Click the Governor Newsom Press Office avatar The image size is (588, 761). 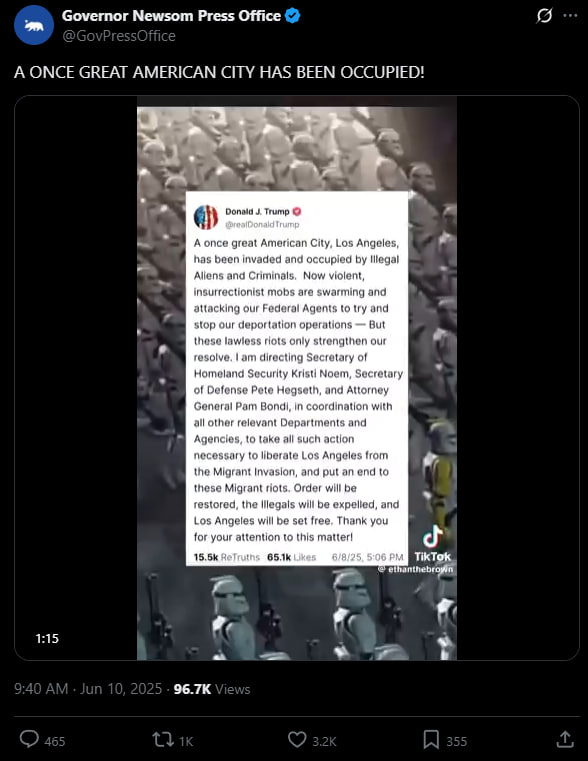[x=33, y=25]
